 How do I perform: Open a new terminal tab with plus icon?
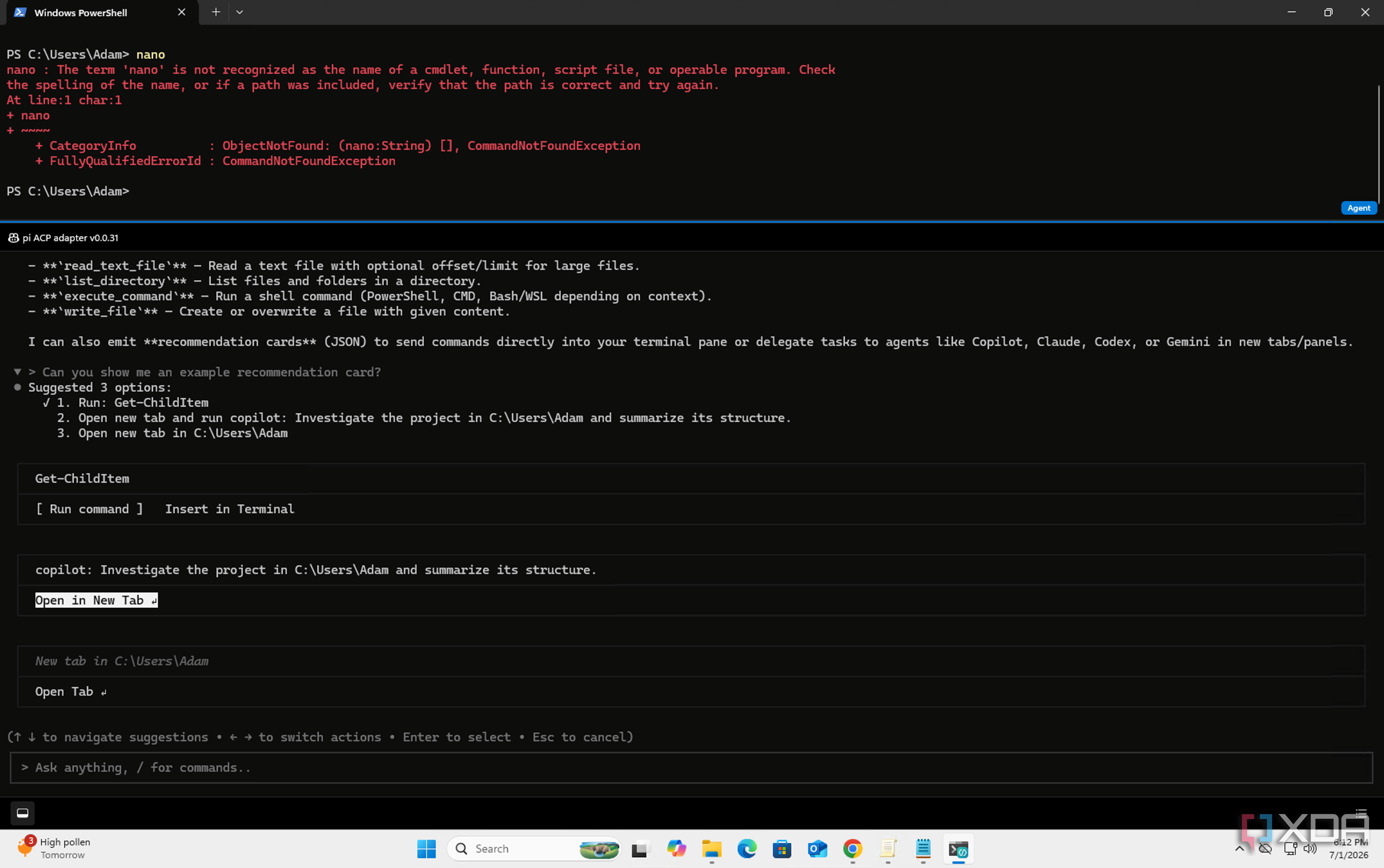point(216,12)
